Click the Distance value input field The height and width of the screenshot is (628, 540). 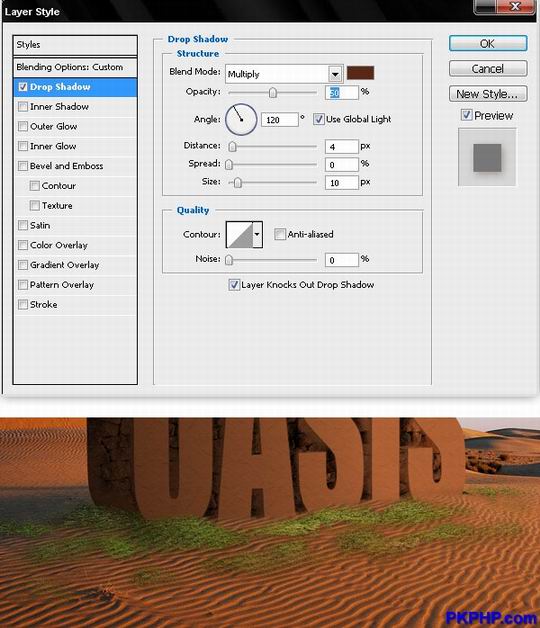pyautogui.click(x=341, y=147)
